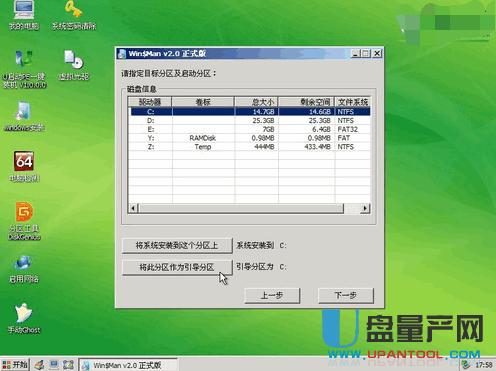Open the Start menu on taskbar

coord(15,365)
